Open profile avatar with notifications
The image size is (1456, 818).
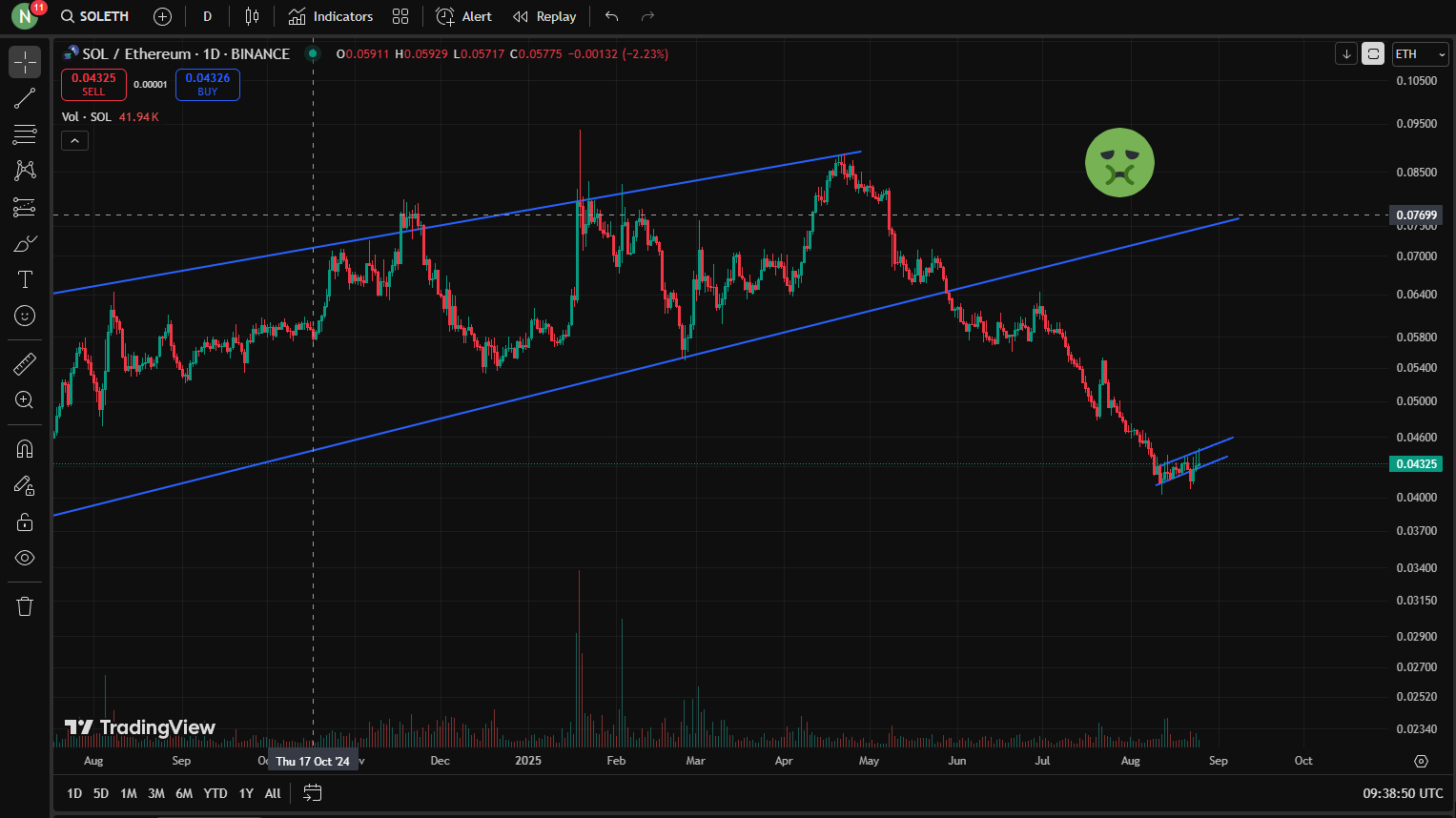(x=26, y=16)
